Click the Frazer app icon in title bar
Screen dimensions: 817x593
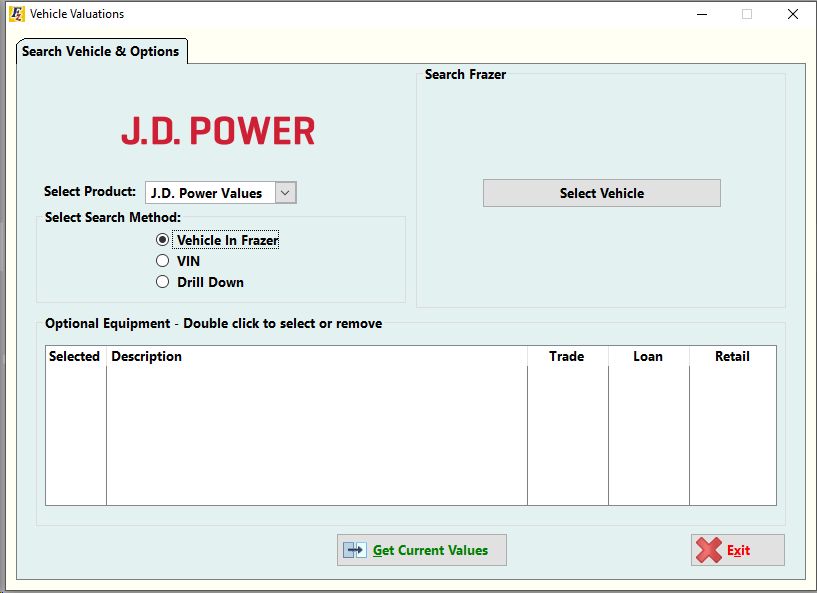tap(17, 14)
